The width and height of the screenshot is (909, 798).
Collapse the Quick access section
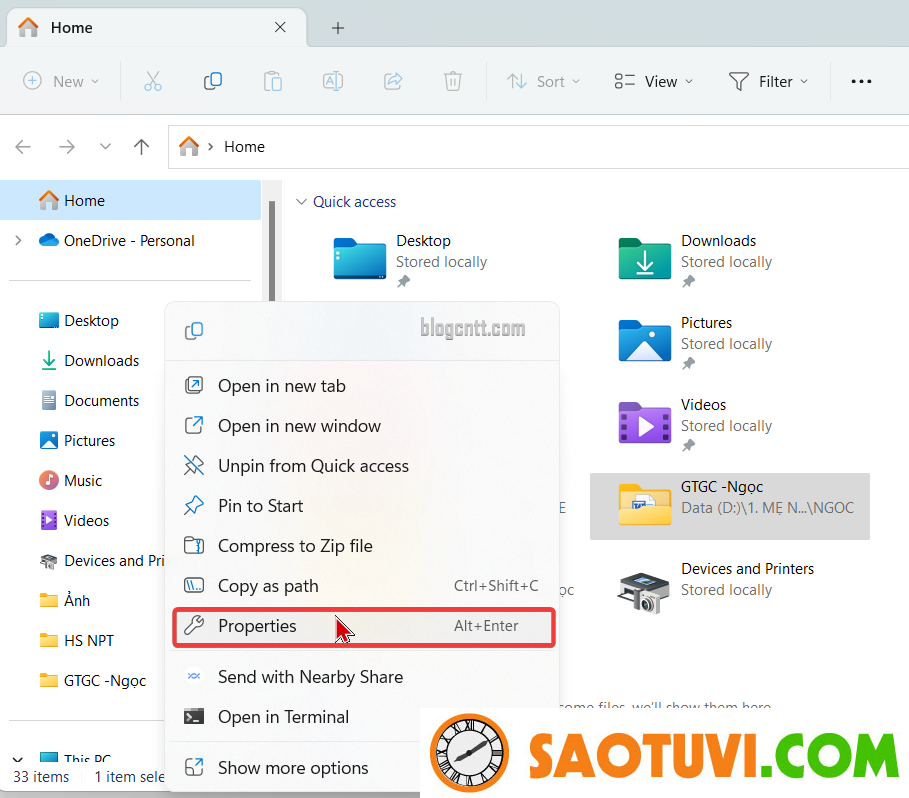click(301, 202)
